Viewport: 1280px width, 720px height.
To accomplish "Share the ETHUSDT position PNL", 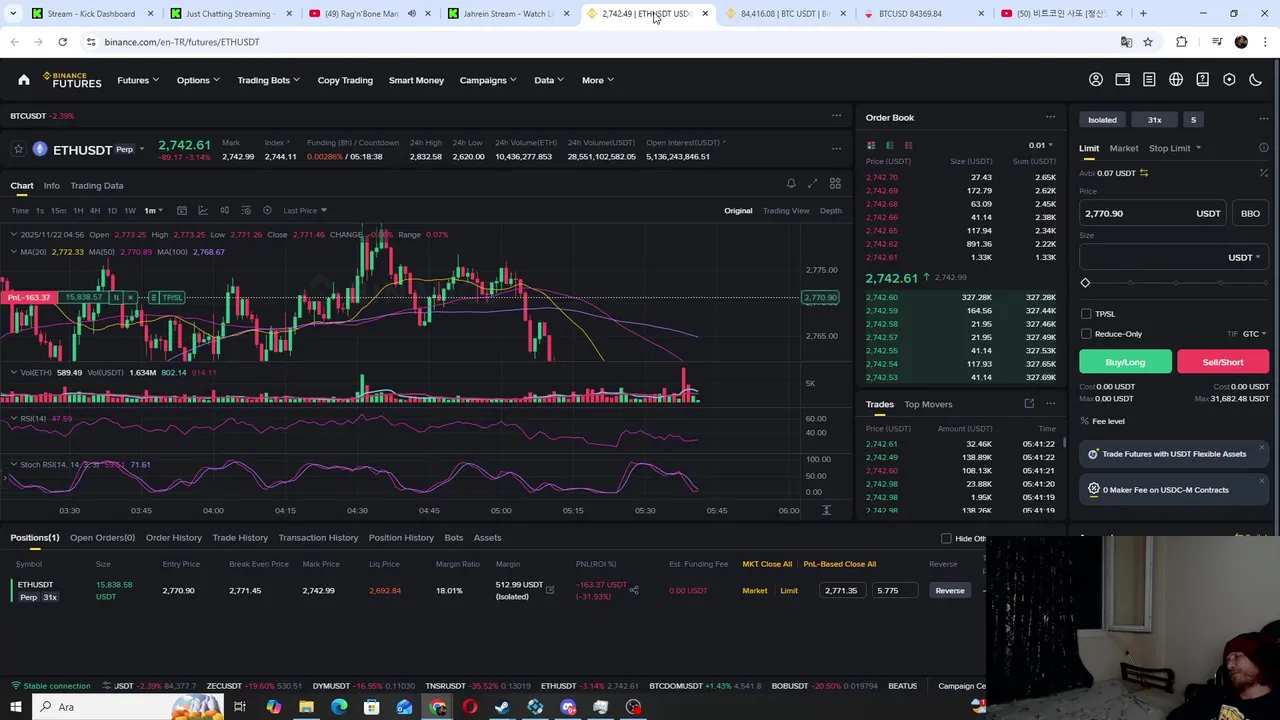I will (633, 590).
